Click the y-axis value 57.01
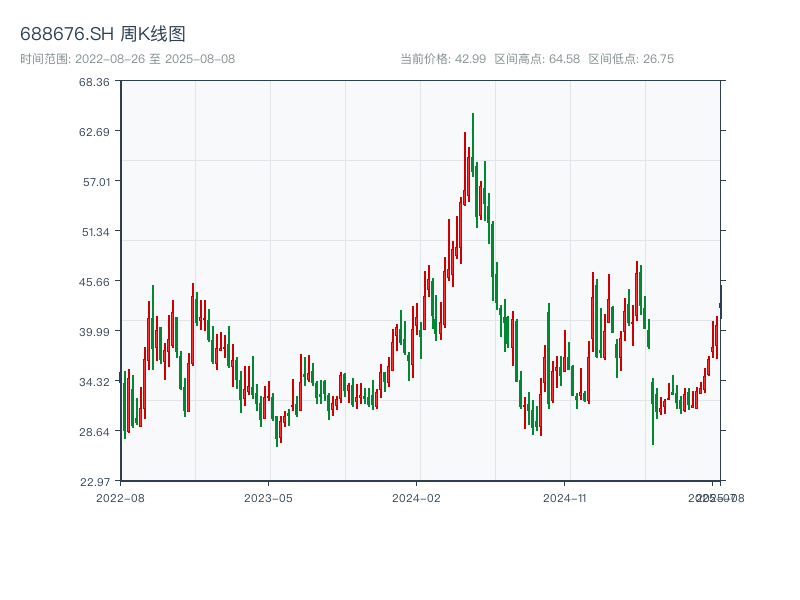 click(96, 182)
